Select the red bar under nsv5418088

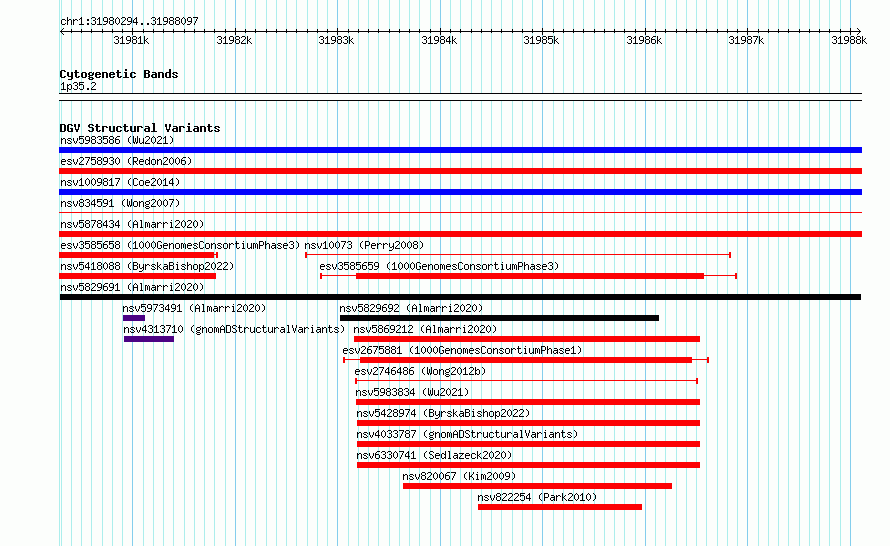[x=137, y=276]
